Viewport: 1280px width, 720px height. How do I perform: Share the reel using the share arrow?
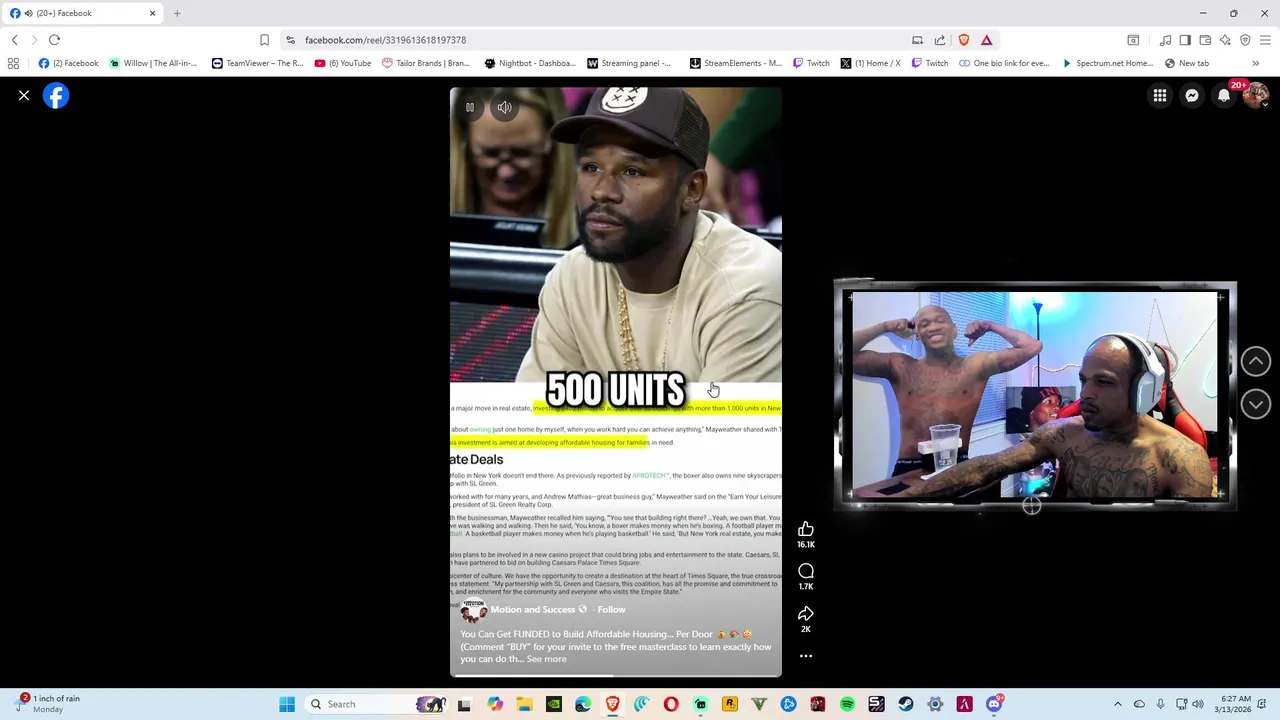(x=806, y=614)
